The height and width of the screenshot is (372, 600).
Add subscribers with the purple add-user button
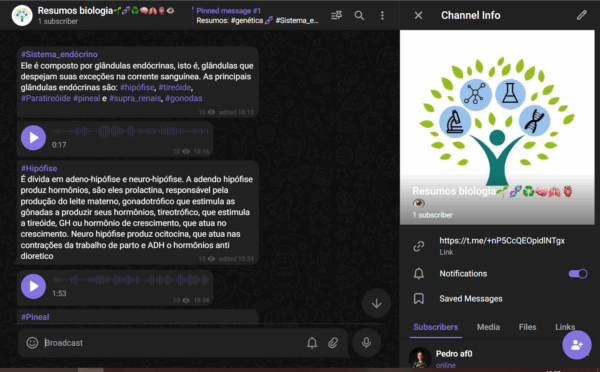[x=577, y=345]
